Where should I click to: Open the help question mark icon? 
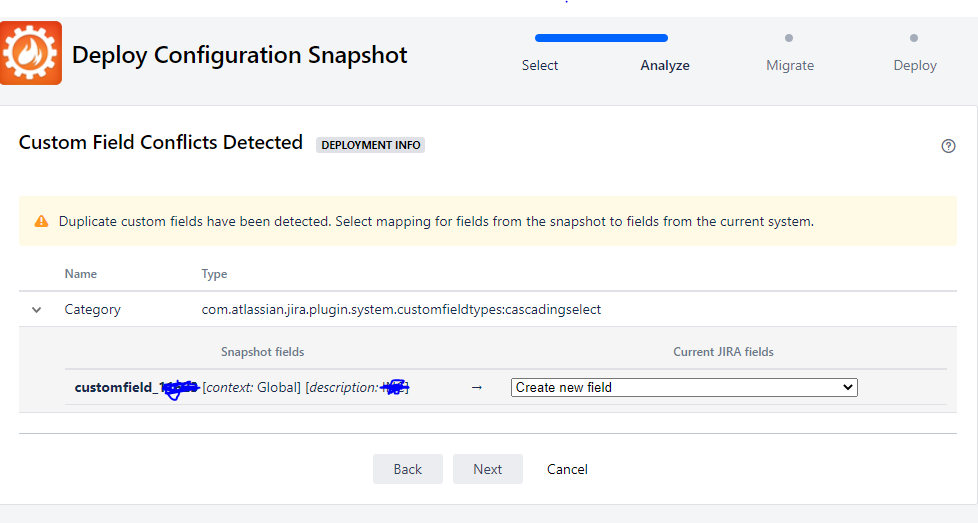click(x=948, y=146)
